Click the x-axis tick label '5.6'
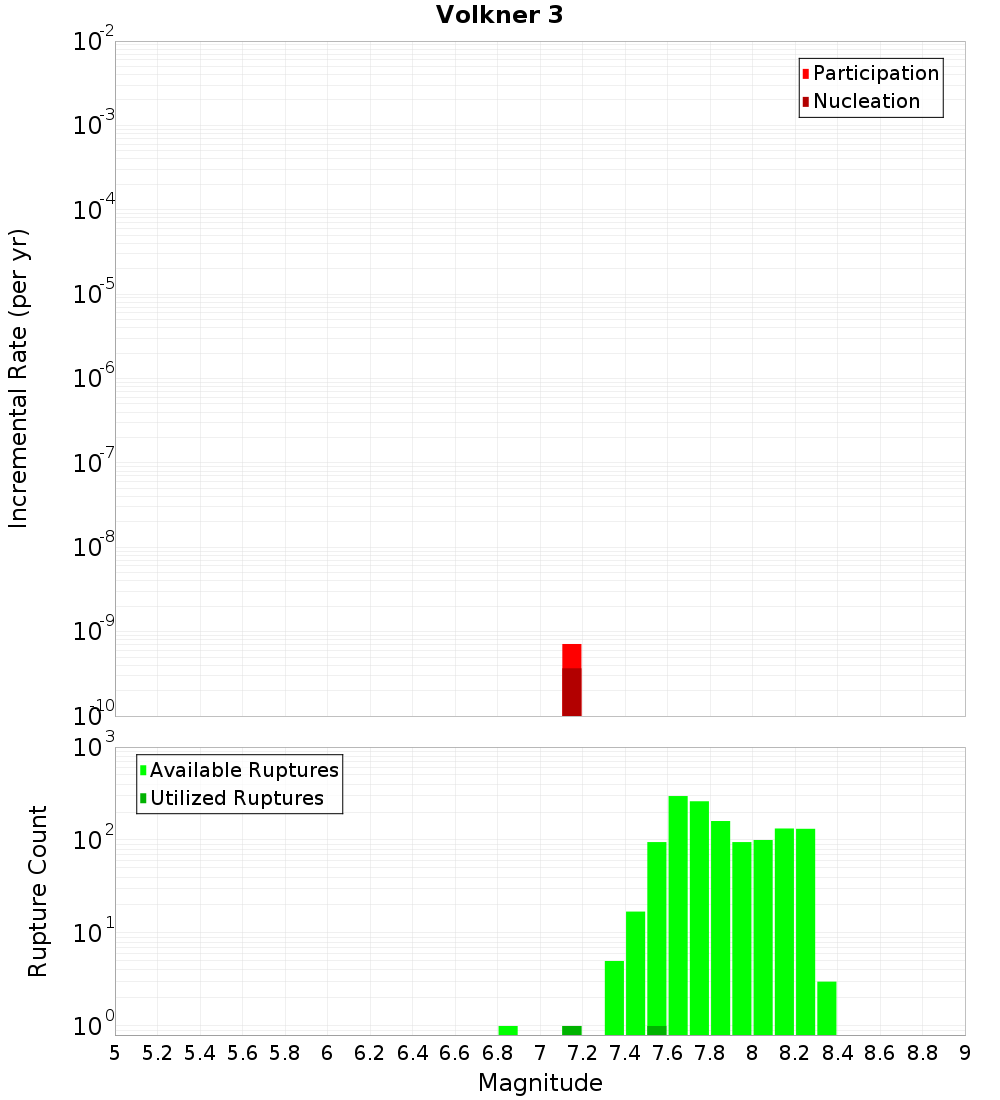The width and height of the screenshot is (1000, 1100). pyautogui.click(x=242, y=1054)
